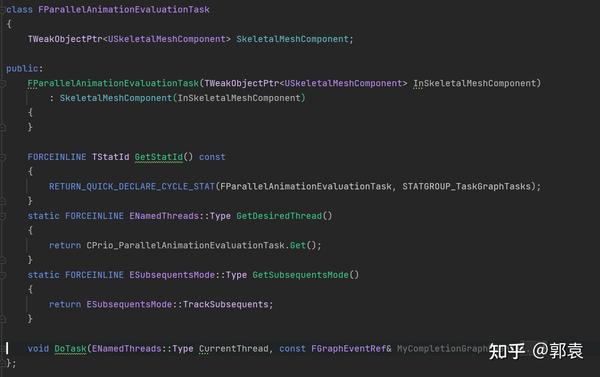Click the TStatId return type
Screen dimensions: 600x377
tap(110, 157)
